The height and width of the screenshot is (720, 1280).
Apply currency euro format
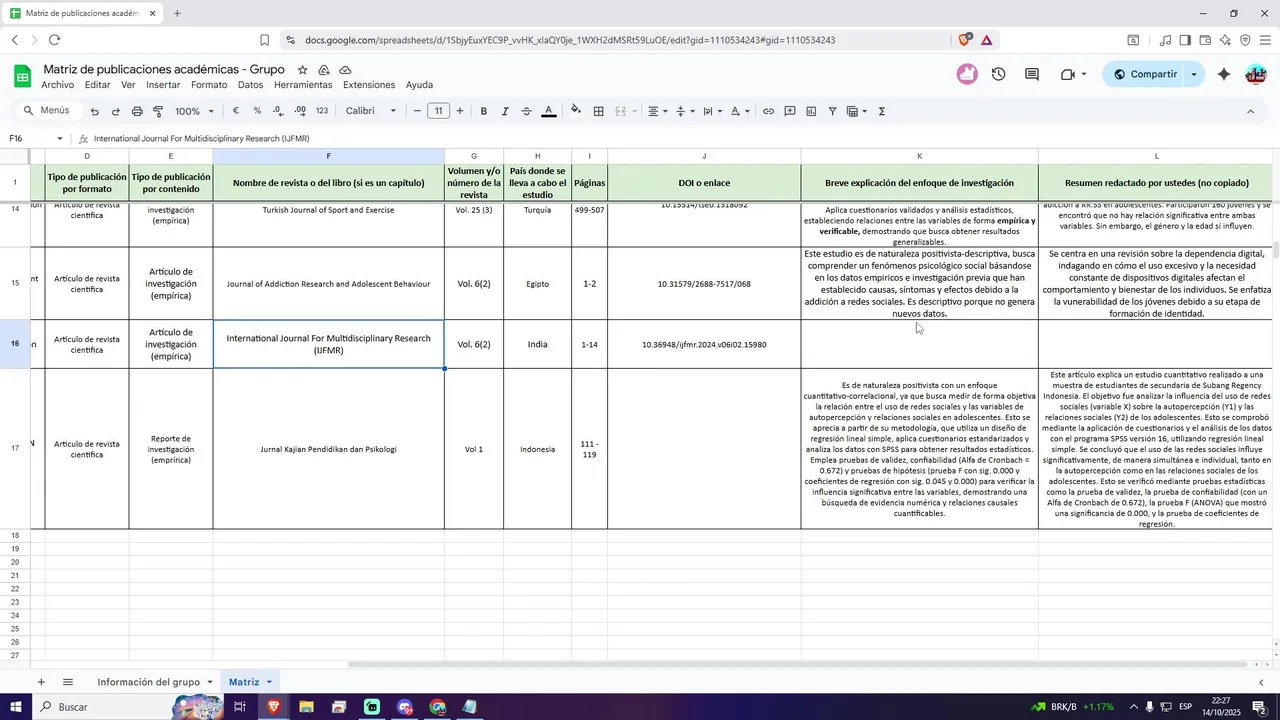pos(236,111)
